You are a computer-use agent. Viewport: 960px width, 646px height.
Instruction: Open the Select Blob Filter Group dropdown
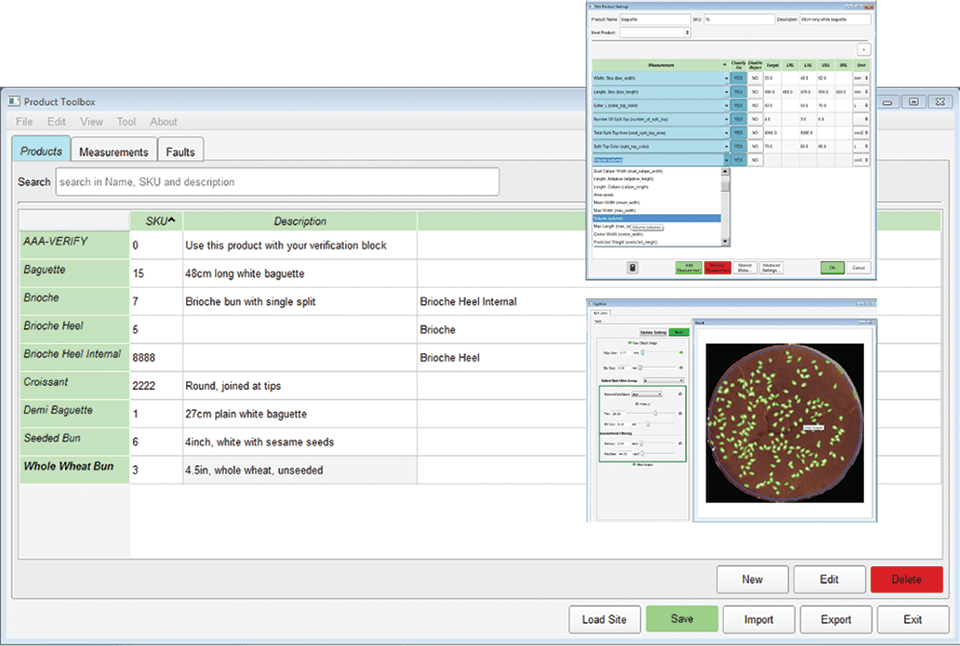coord(664,380)
